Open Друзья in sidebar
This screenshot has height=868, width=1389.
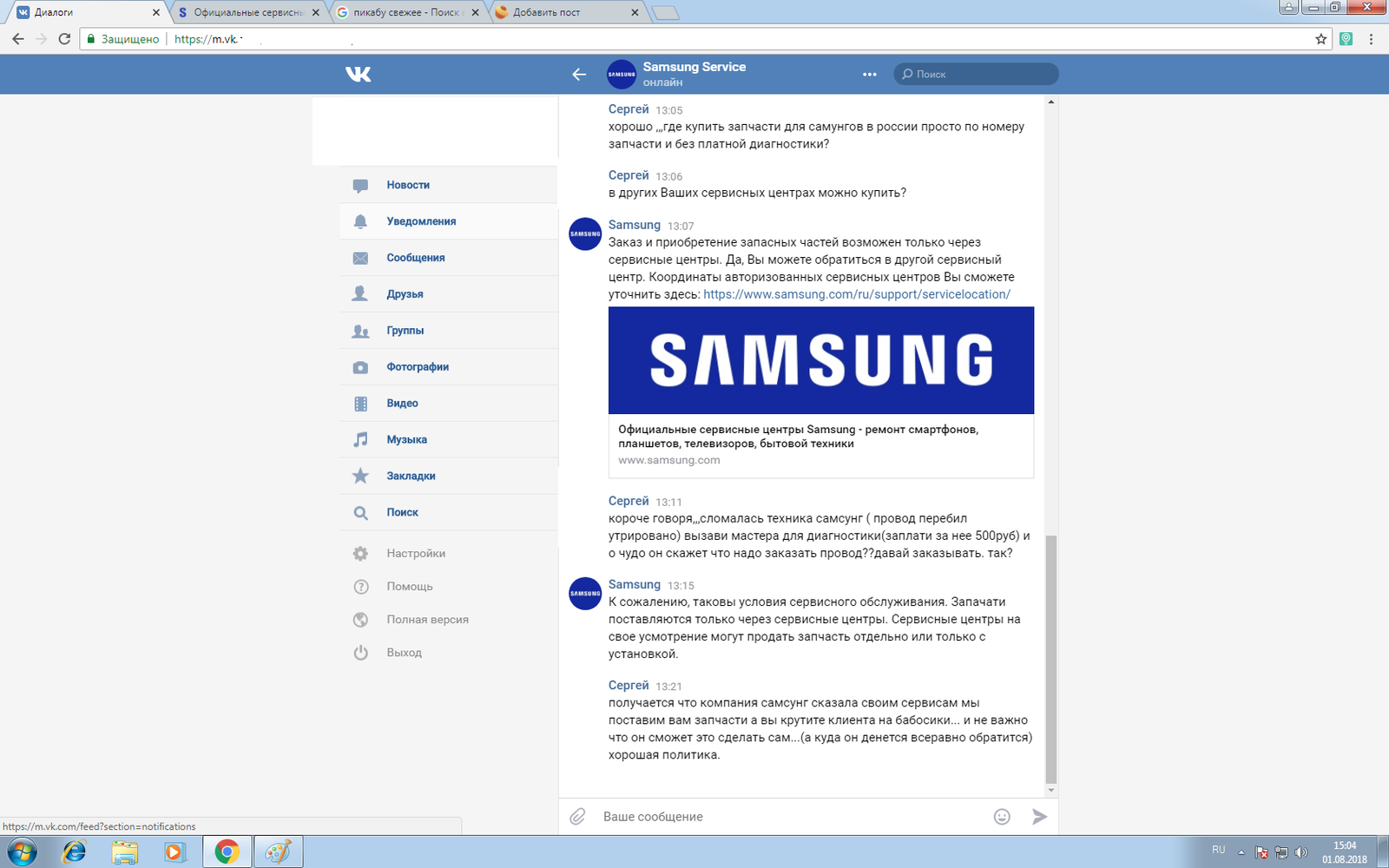click(448, 294)
